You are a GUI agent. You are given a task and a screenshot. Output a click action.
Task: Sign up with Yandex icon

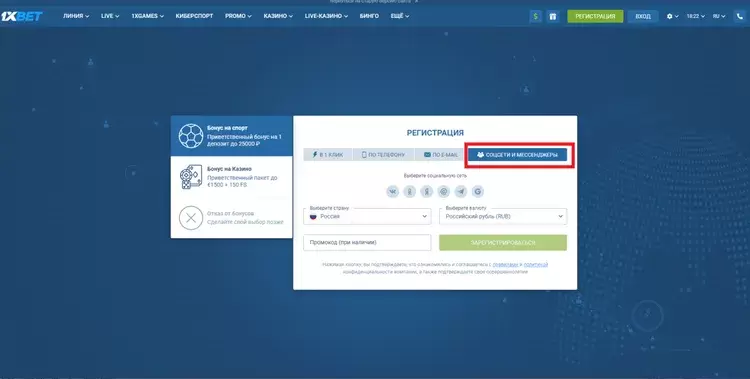pos(427,192)
